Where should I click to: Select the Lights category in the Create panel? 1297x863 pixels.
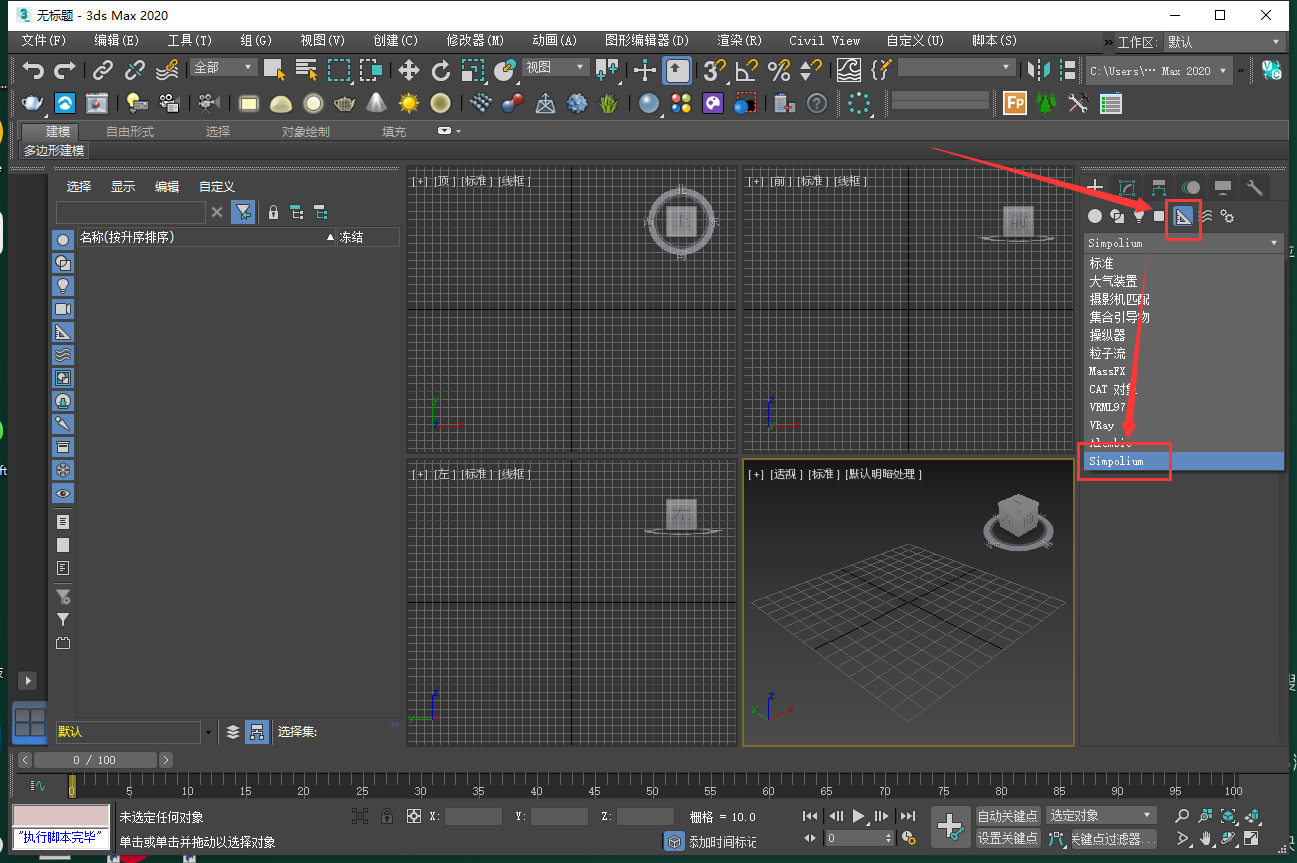1138,216
